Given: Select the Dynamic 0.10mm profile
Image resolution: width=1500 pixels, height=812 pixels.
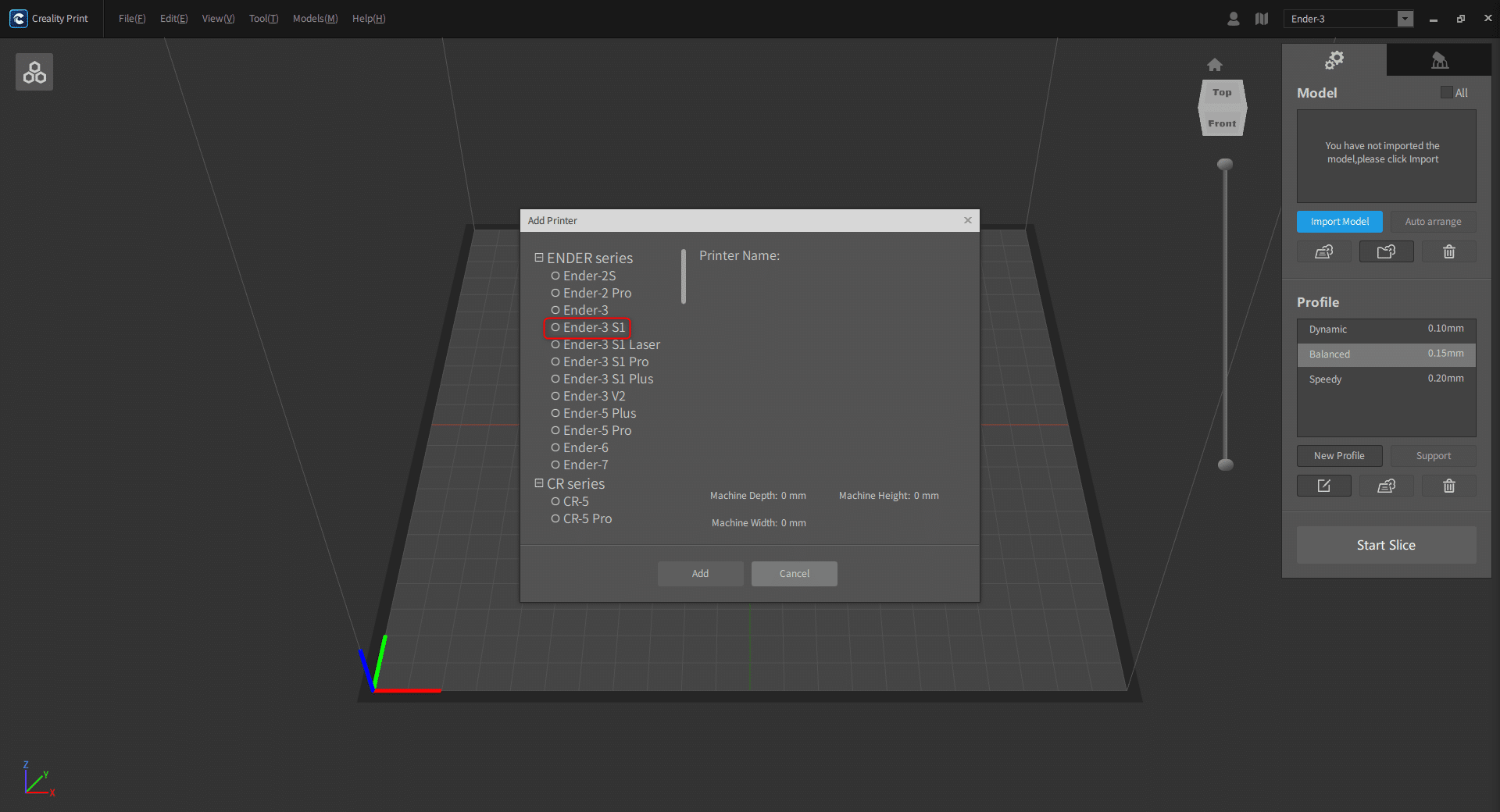Looking at the screenshot, I should [x=1387, y=329].
